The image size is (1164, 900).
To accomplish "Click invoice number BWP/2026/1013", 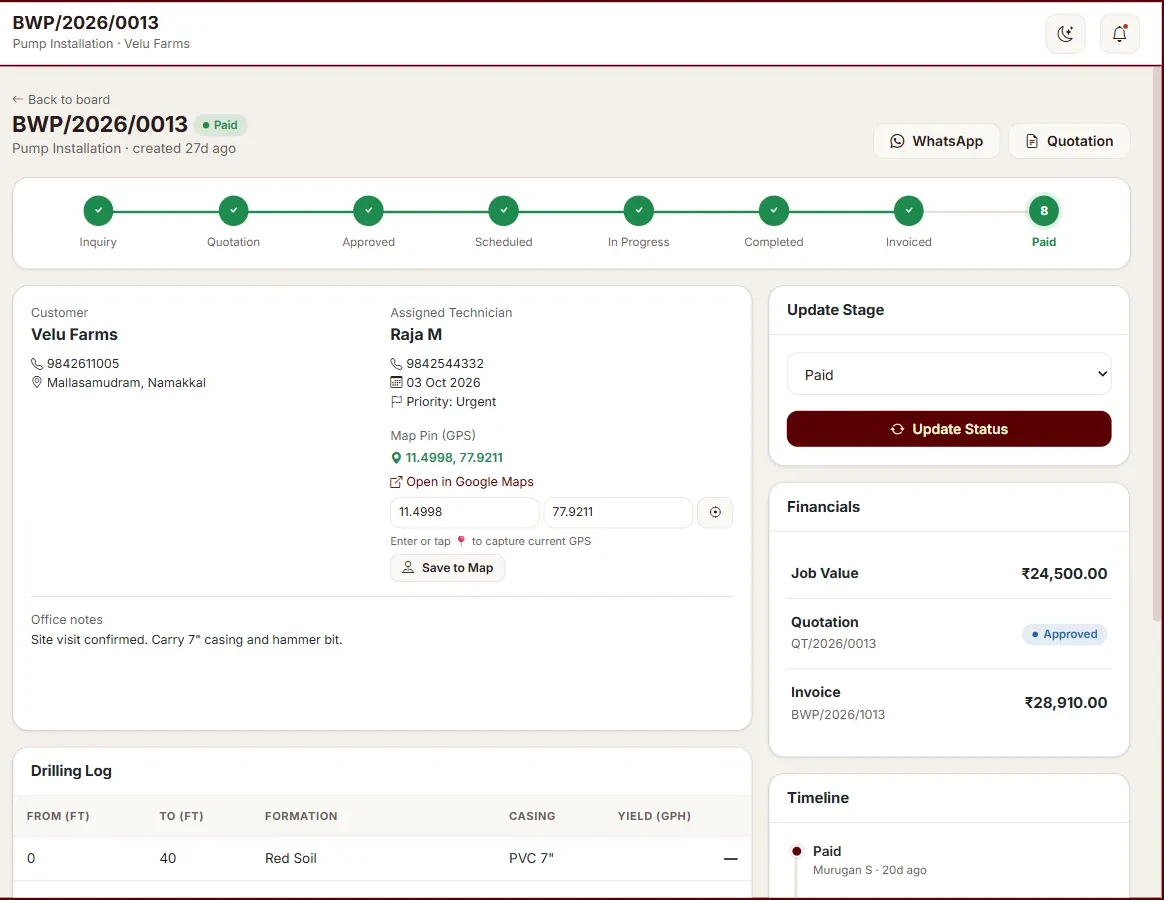I will click(837, 715).
